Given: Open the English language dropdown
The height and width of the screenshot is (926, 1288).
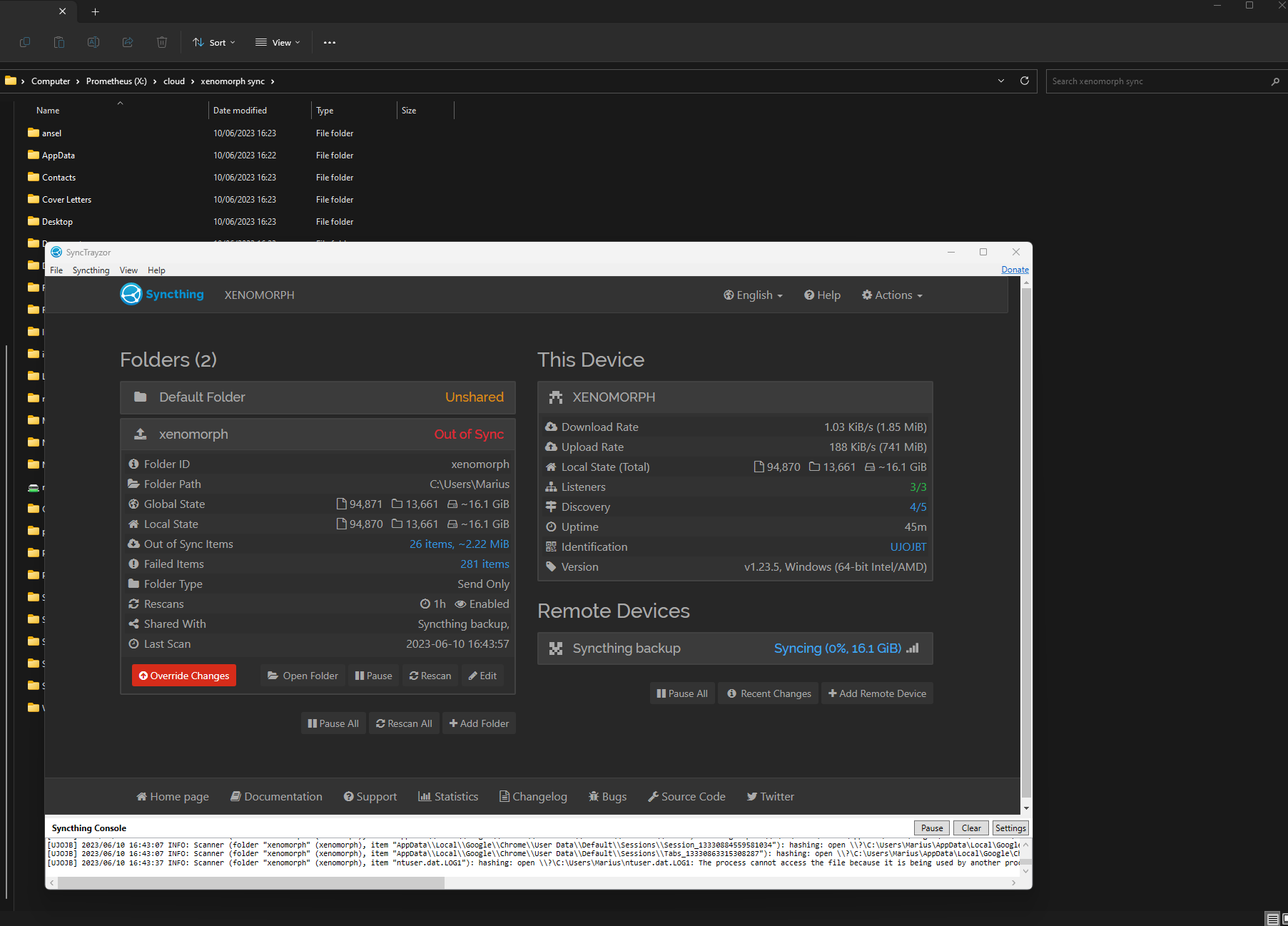Looking at the screenshot, I should (x=753, y=295).
